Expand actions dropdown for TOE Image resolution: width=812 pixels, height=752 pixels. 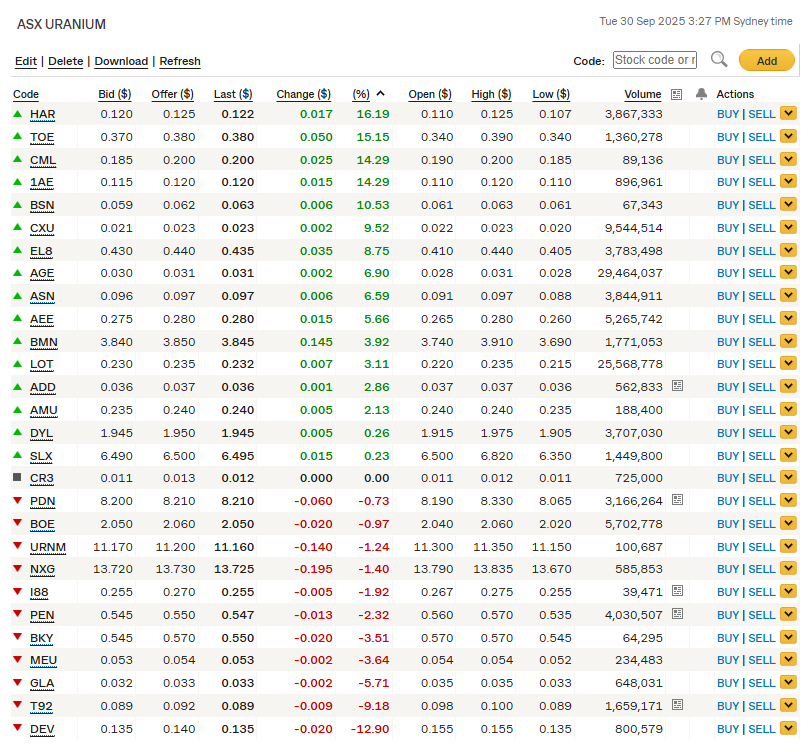788,136
